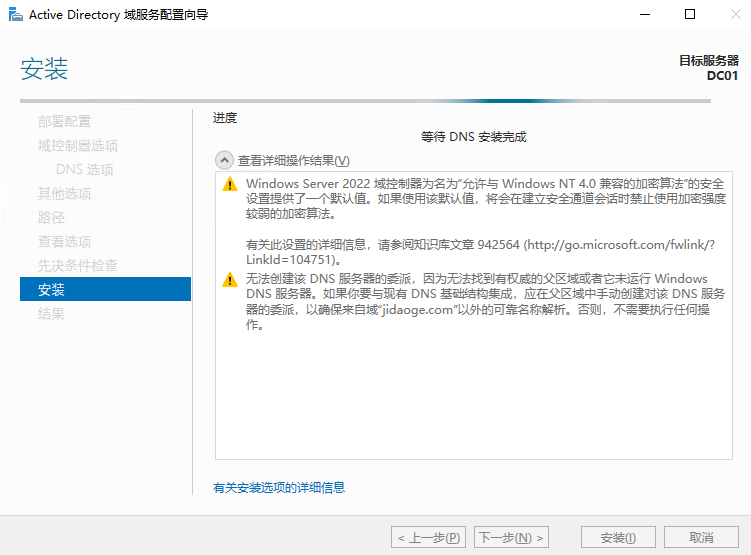This screenshot has height=555, width=751.
Task: Click the 查看详细操作结果(V) label
Action: point(294,161)
